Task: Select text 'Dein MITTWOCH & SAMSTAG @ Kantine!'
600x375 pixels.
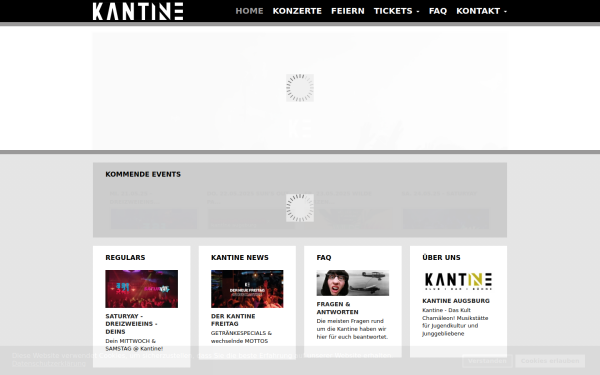Action: [x=134, y=345]
